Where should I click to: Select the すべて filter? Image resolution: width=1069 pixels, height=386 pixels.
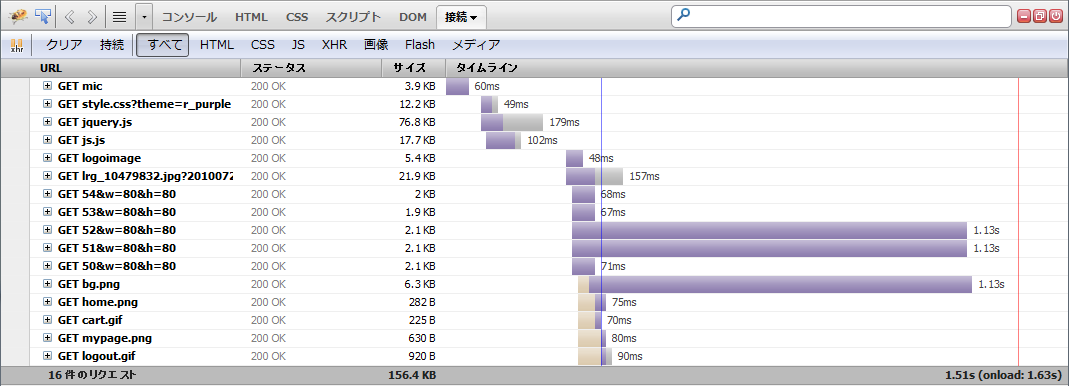pos(163,45)
